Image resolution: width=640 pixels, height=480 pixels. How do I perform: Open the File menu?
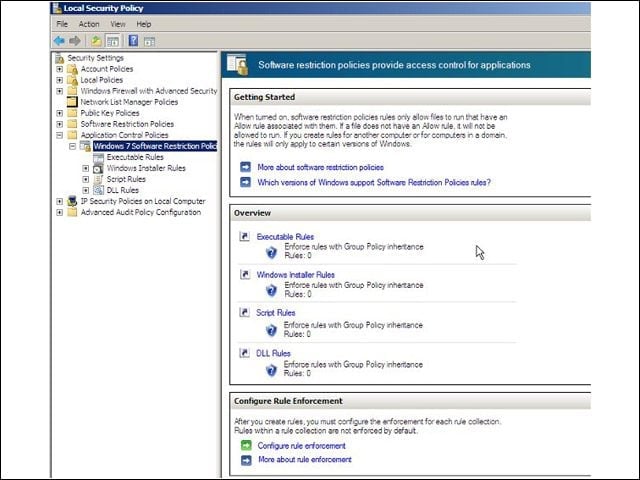(x=62, y=24)
